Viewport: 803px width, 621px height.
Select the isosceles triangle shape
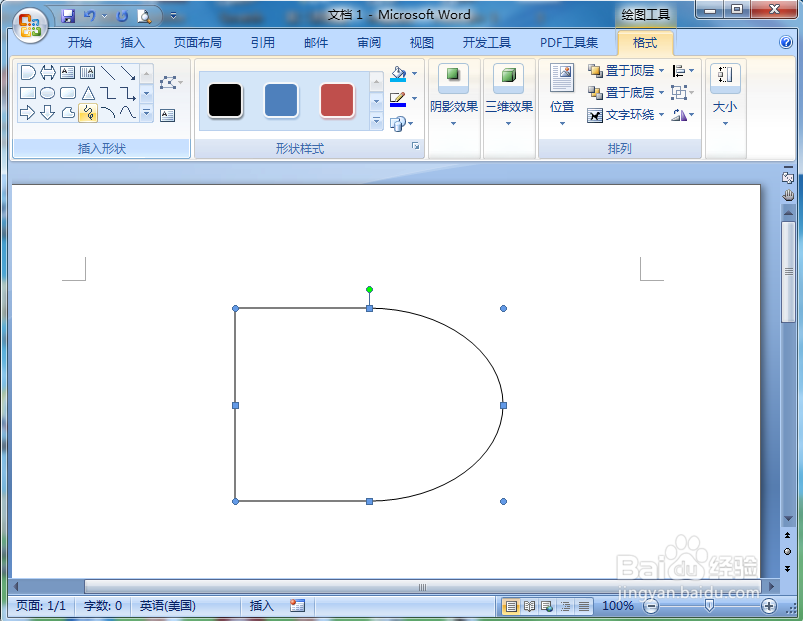coord(88,93)
